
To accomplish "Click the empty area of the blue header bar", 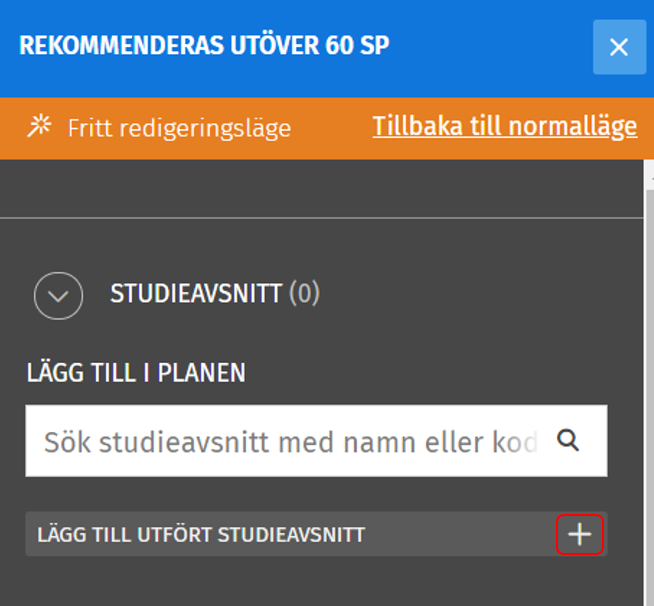I will (490, 46).
